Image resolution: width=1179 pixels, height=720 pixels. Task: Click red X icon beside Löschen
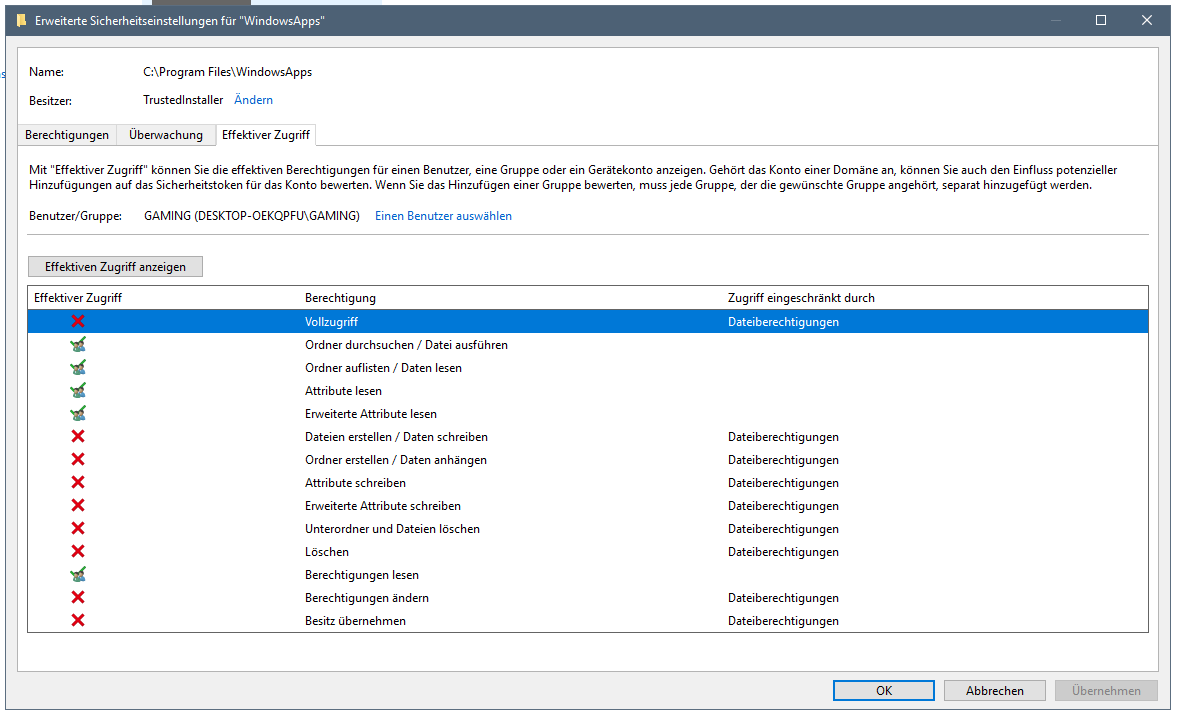click(77, 552)
